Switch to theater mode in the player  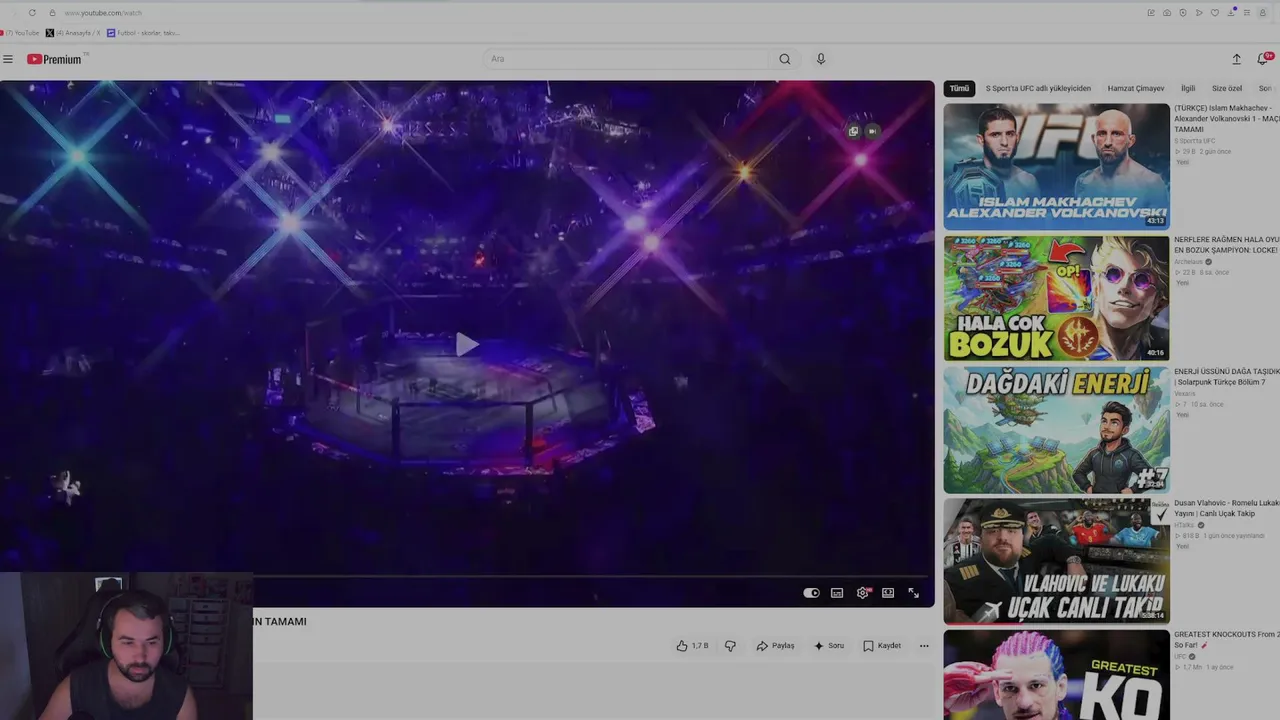tap(888, 593)
